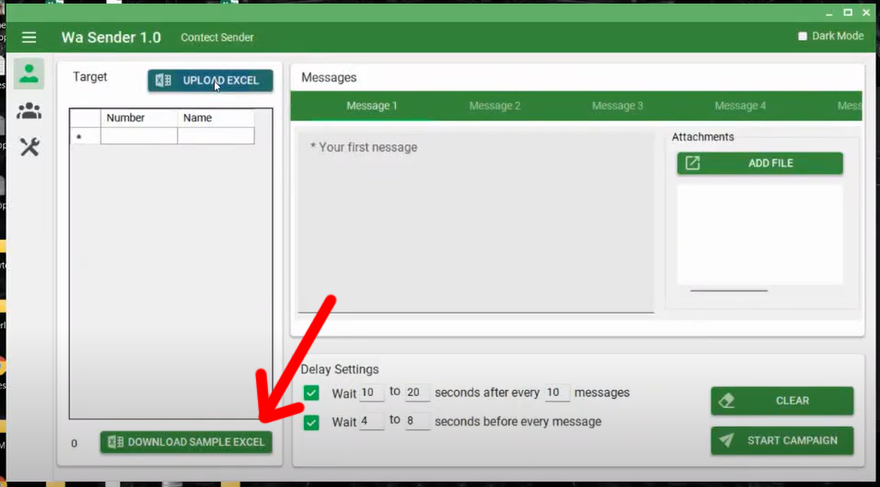Click the Excel icon on Upload Excel
Viewport: 880px width, 487px height.
click(164, 81)
